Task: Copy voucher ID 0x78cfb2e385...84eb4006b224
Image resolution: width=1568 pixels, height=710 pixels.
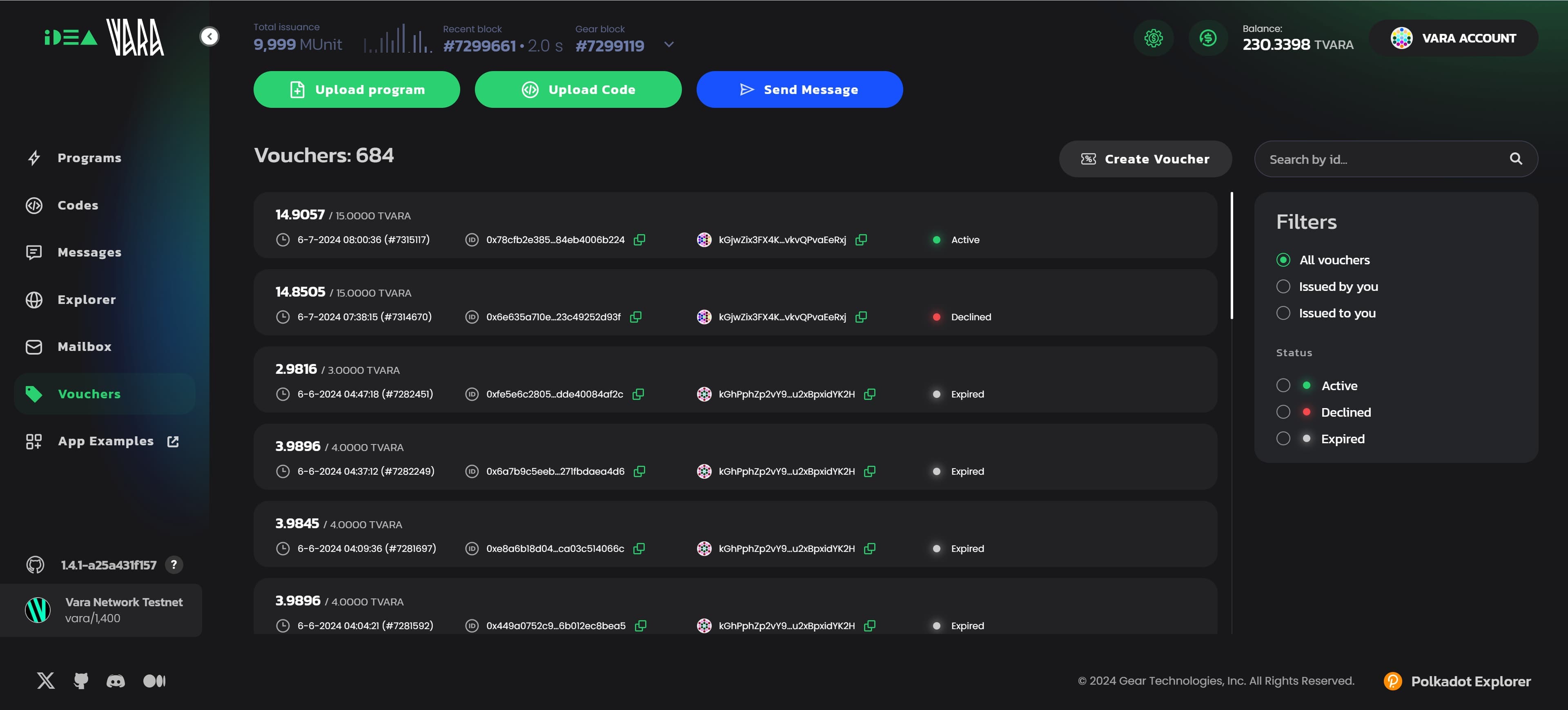Action: 639,240
